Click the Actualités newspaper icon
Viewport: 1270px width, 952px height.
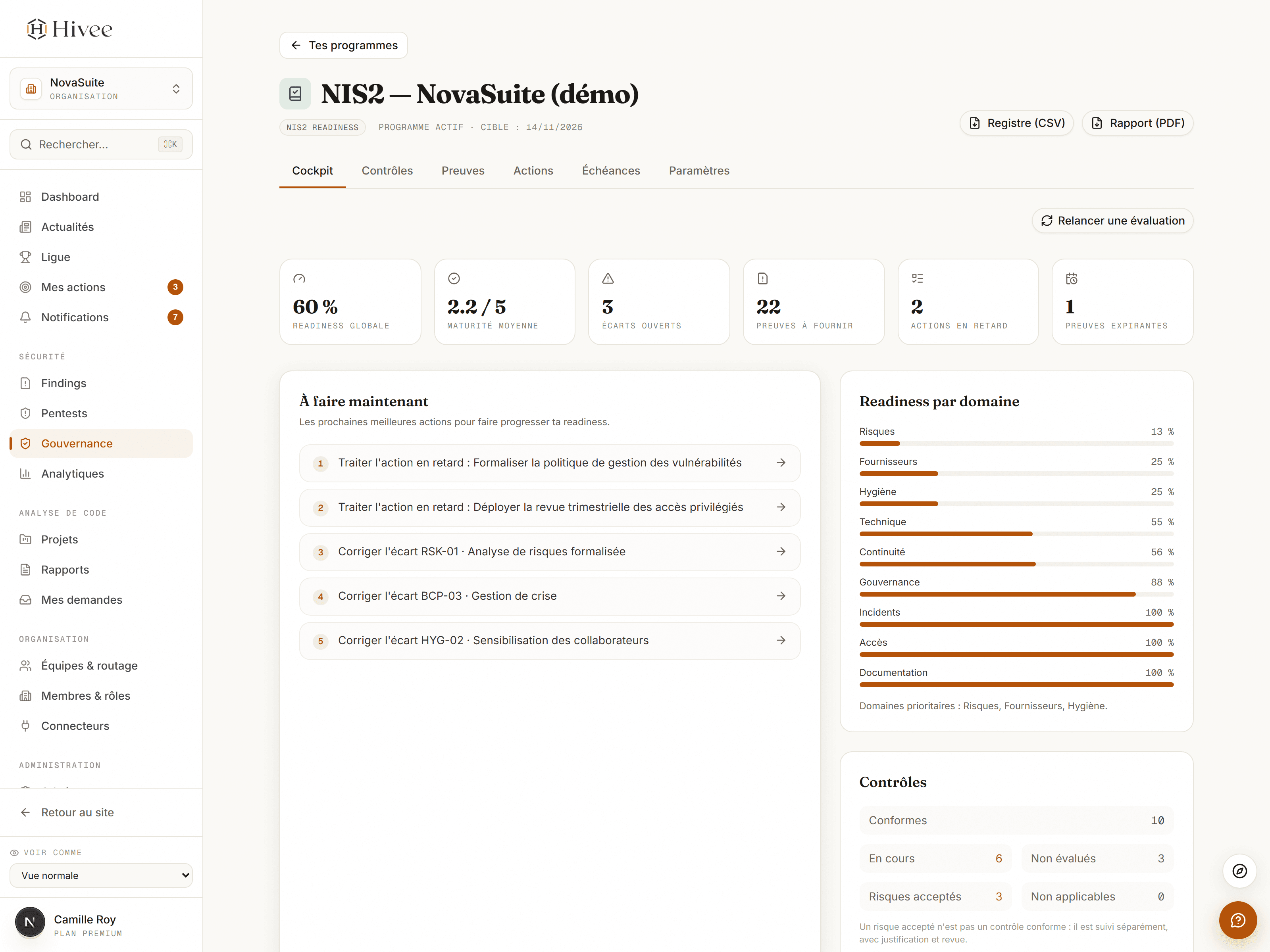pyautogui.click(x=25, y=227)
